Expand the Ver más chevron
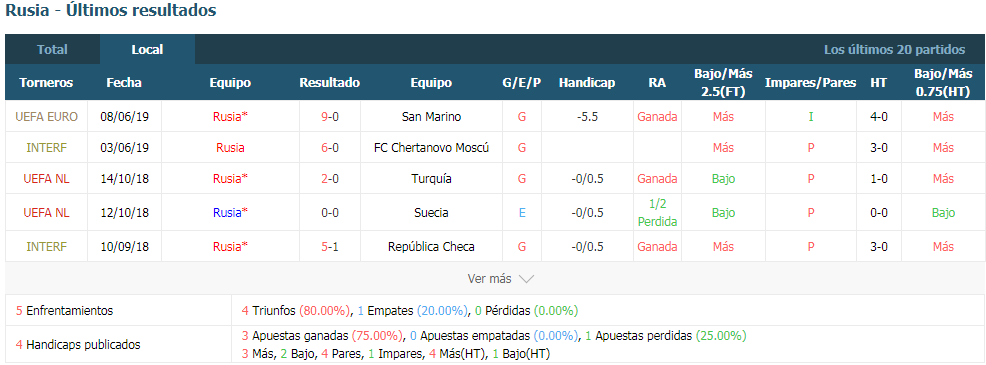 (x=527, y=278)
